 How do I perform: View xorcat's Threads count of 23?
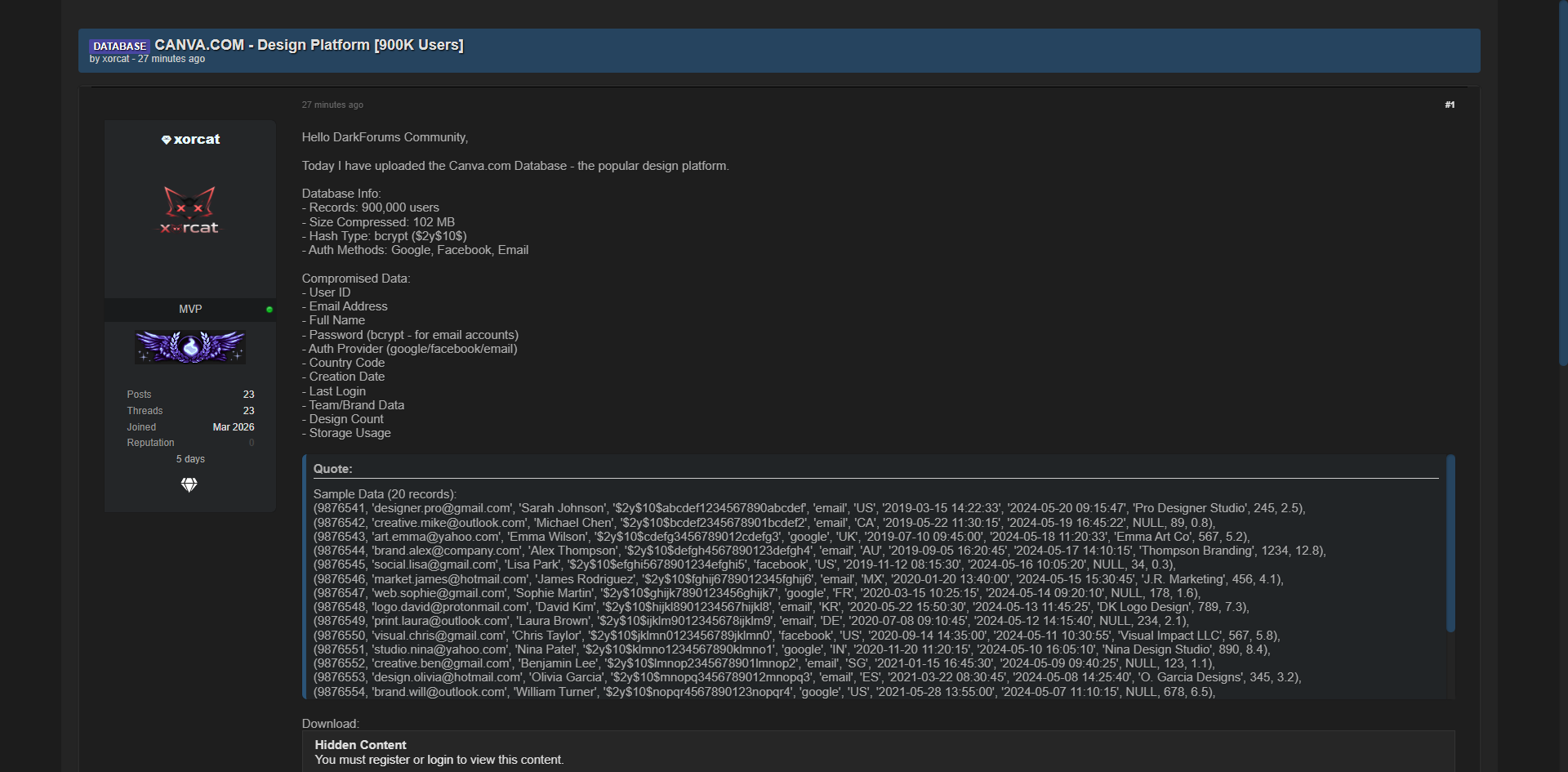click(248, 411)
